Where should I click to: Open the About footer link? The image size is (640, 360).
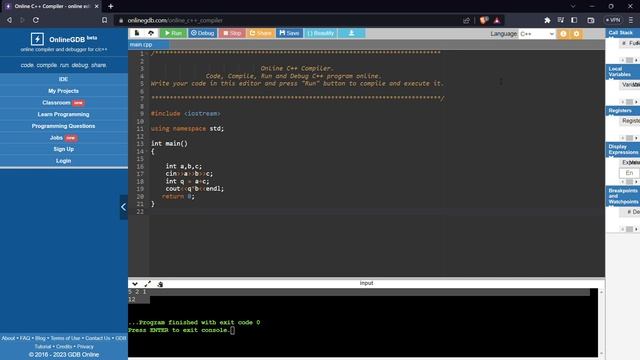point(8,338)
